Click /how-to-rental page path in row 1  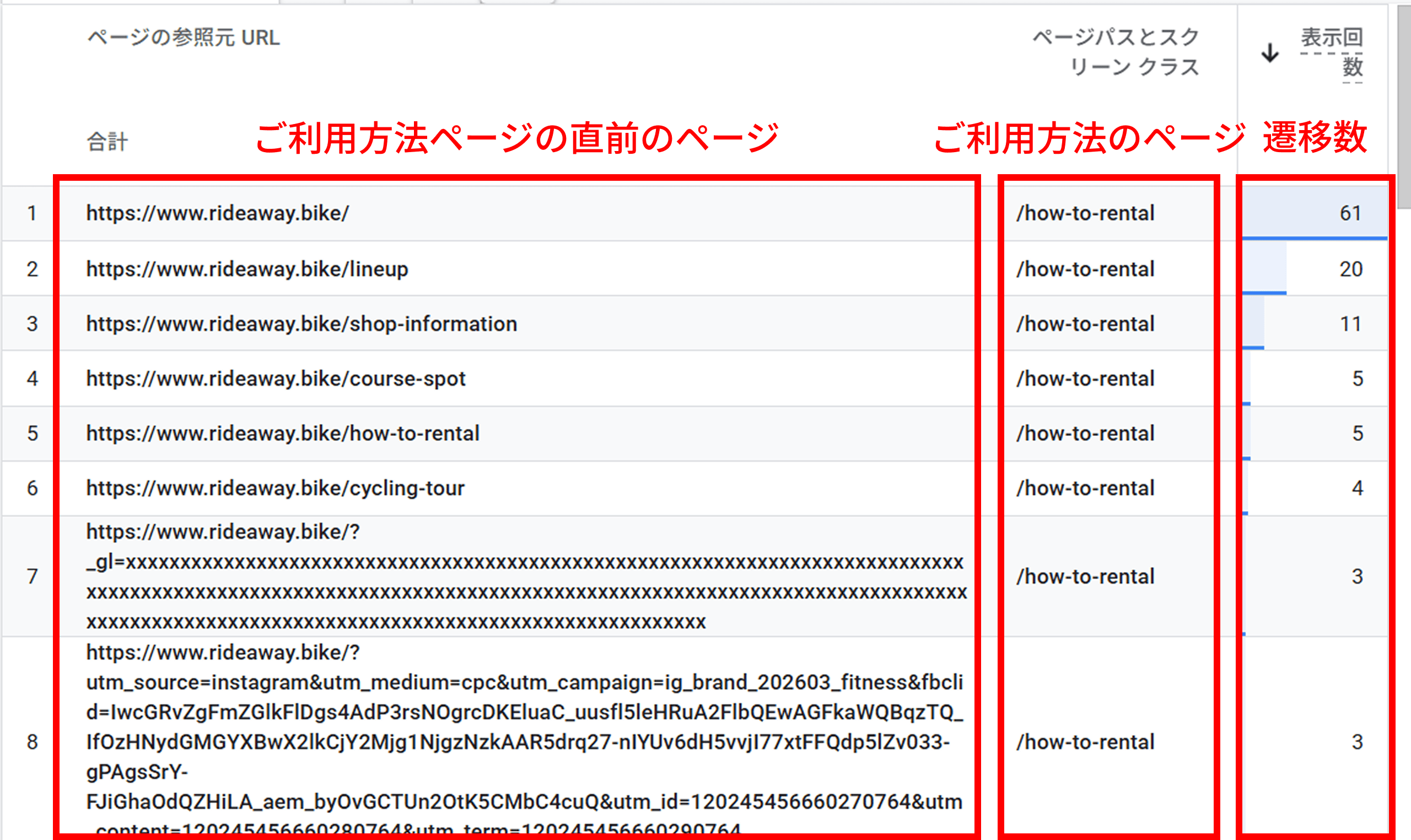tap(1085, 213)
